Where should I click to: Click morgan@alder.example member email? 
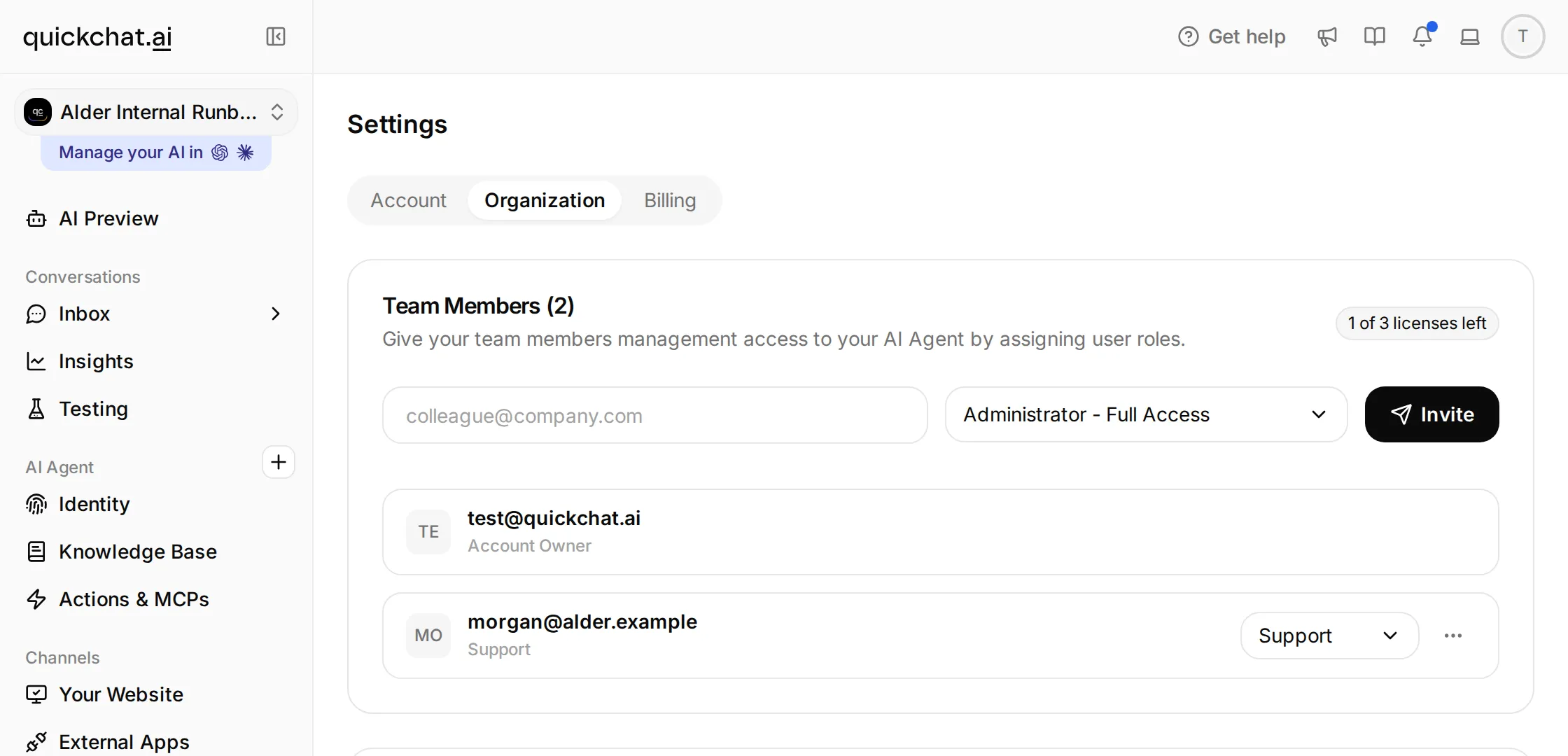[x=582, y=622]
